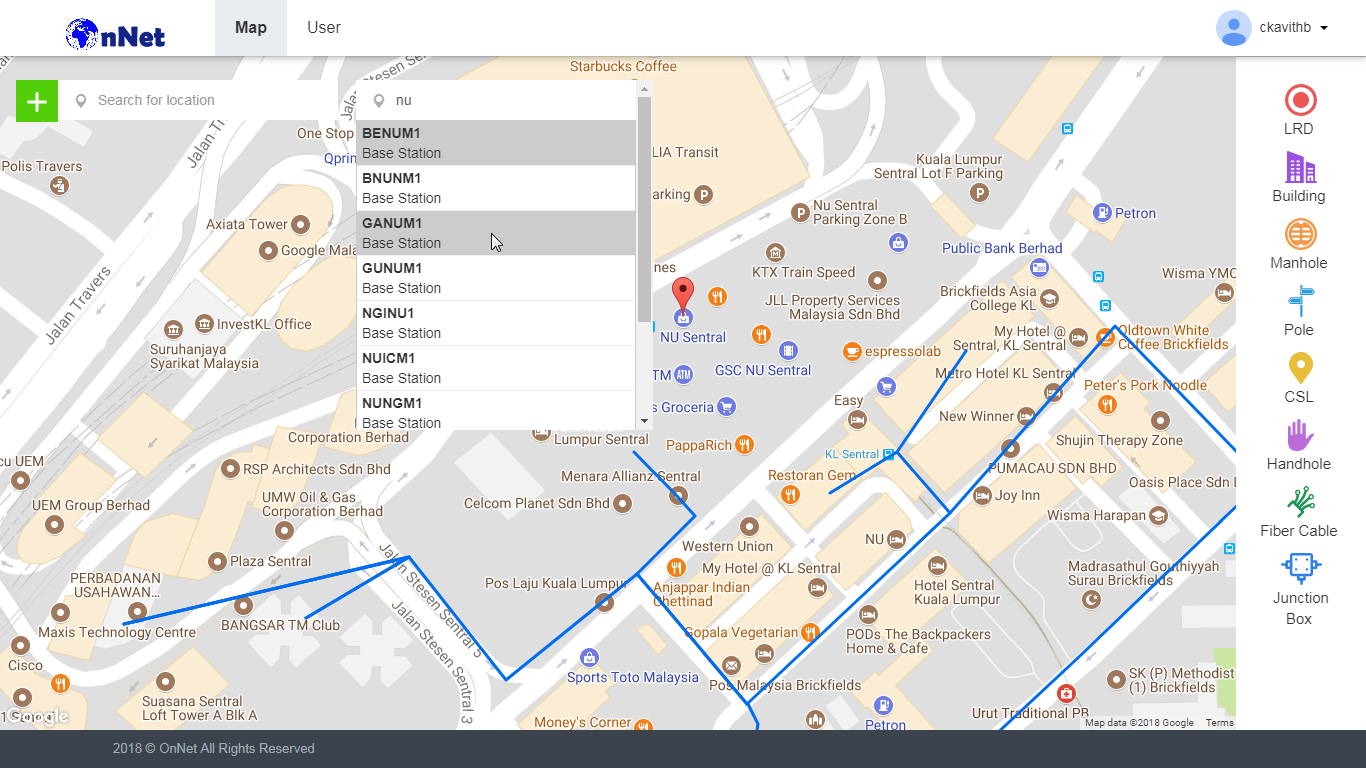The height and width of the screenshot is (768, 1366).
Task: Click the Petron gas station marker near Wisma
Action: coord(1102,213)
